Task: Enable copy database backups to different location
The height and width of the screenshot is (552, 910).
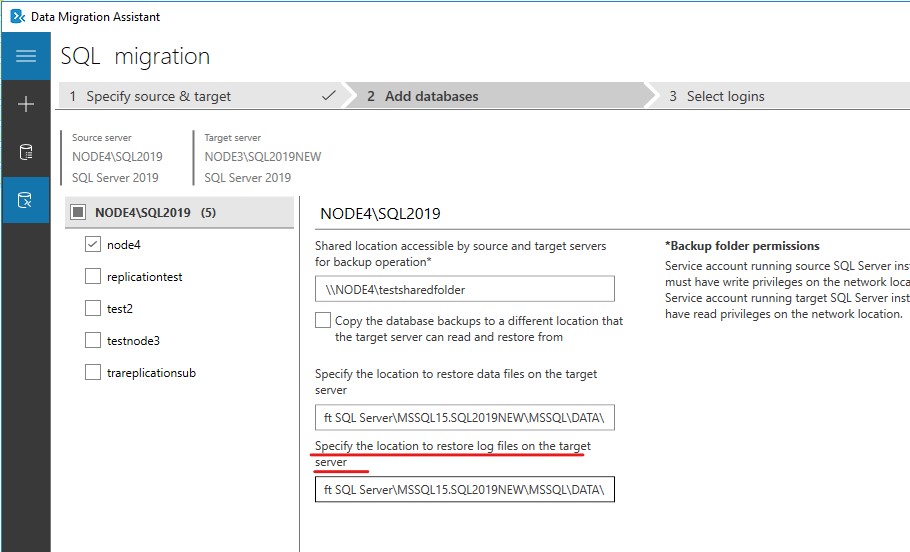Action: pyautogui.click(x=323, y=320)
